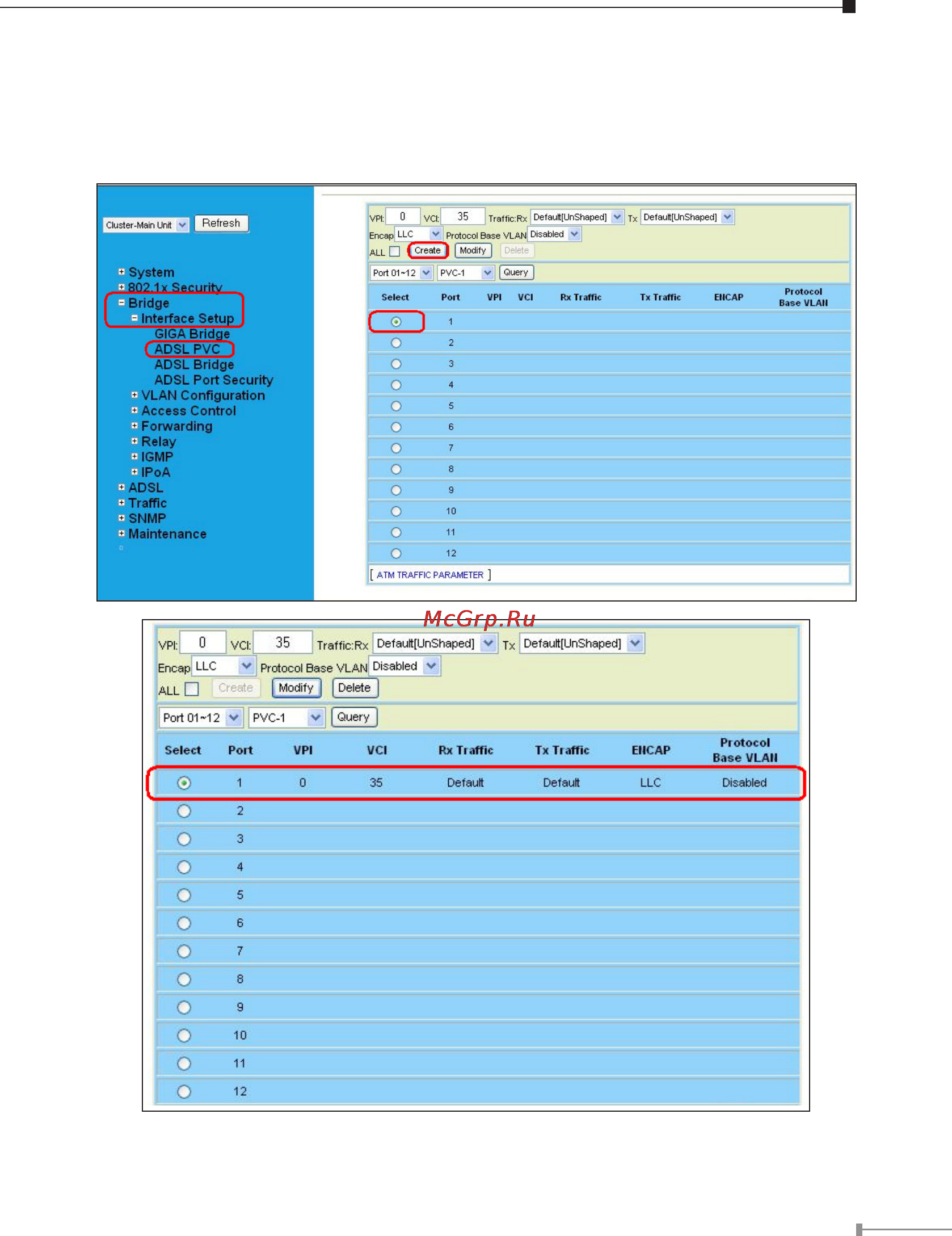Click the VPI field in upper panel
Viewport: 952px width, 1236px height.
pyautogui.click(x=403, y=217)
